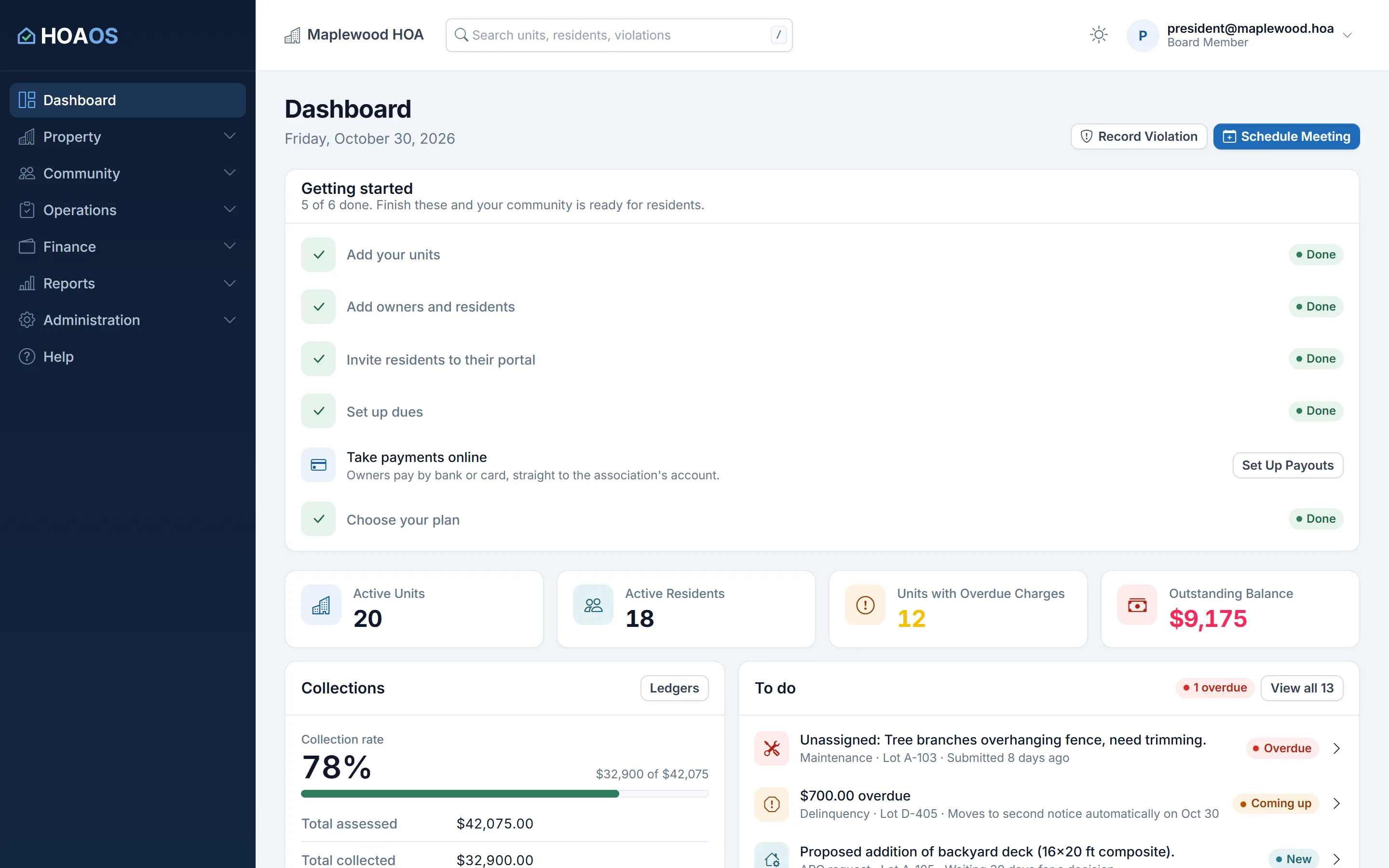The image size is (1389, 868).
Task: Click the 1 overdue badge
Action: [x=1214, y=688]
